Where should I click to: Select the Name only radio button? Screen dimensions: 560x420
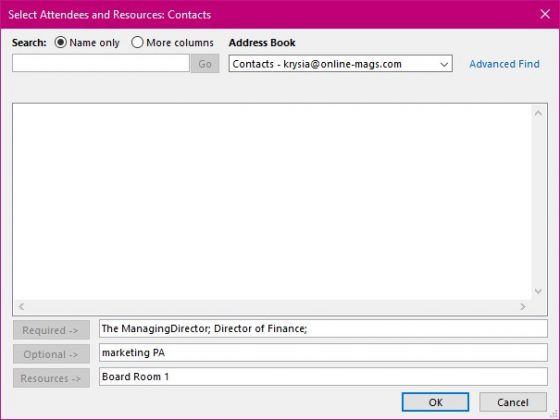[x=60, y=42]
